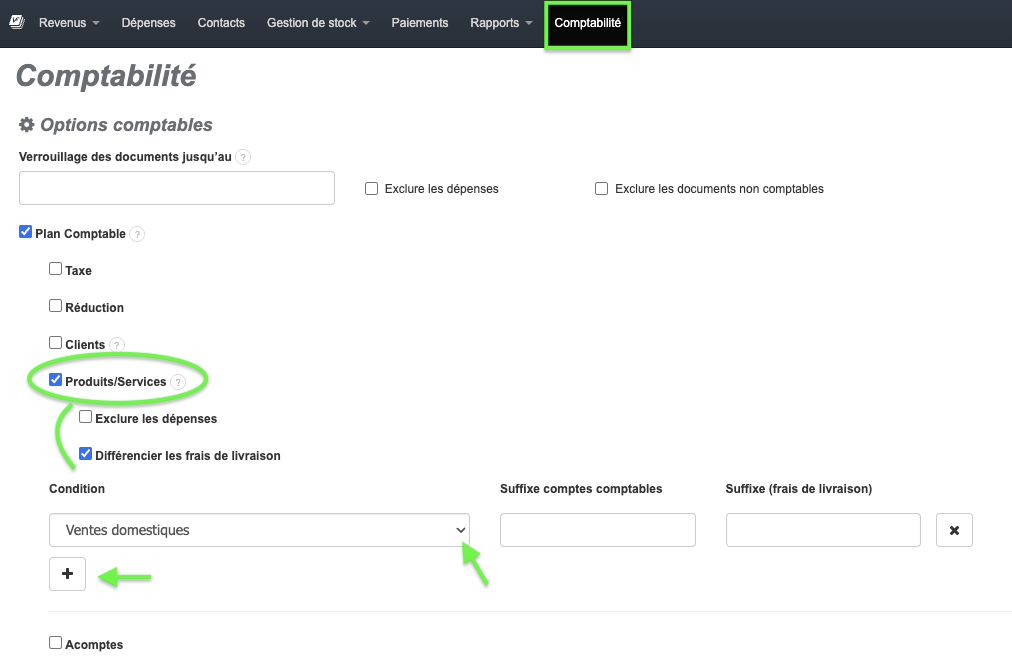Screen dimensions: 1012x665
Task: Click the question mark next to Plan Comptable
Action: (138, 234)
